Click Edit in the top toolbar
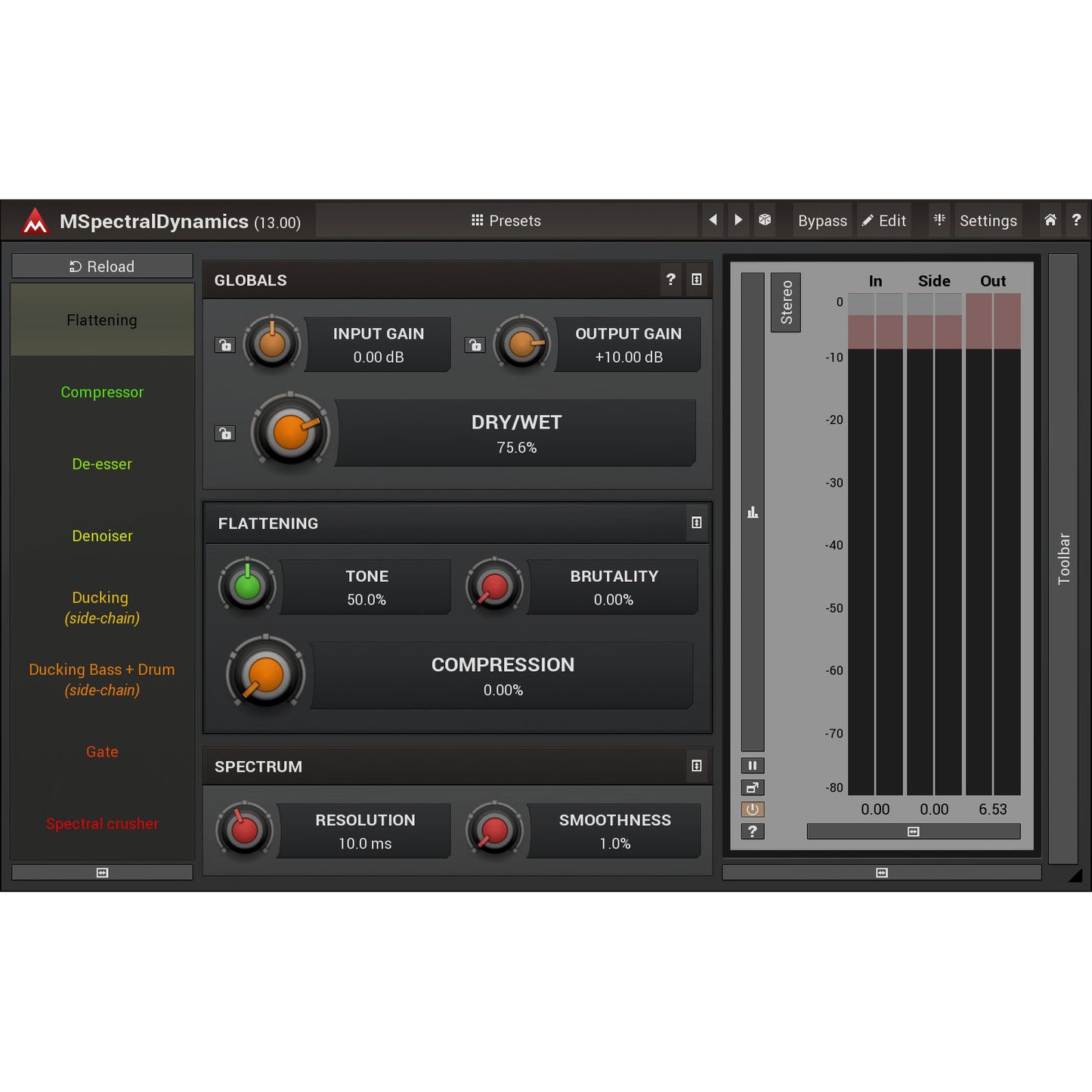The height and width of the screenshot is (1092, 1092). (883, 220)
